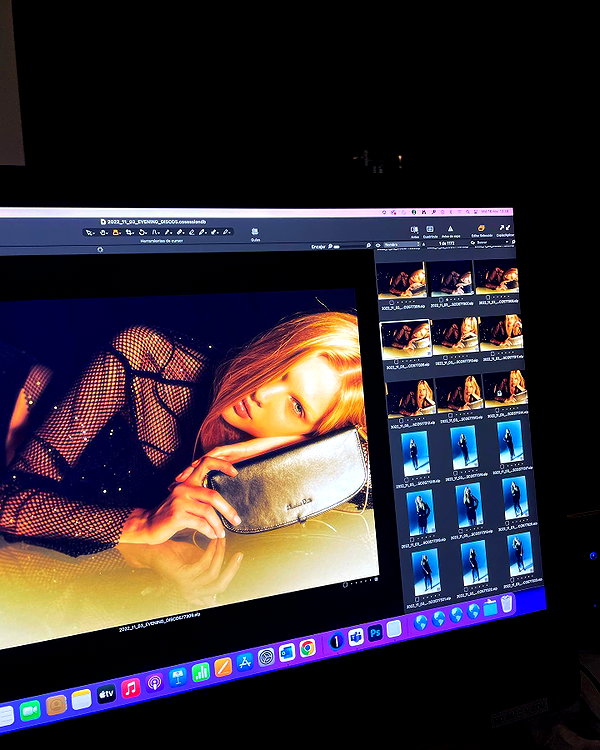The height and width of the screenshot is (750, 600).
Task: Show the Cuadrícula grid overlay
Action: (x=430, y=229)
